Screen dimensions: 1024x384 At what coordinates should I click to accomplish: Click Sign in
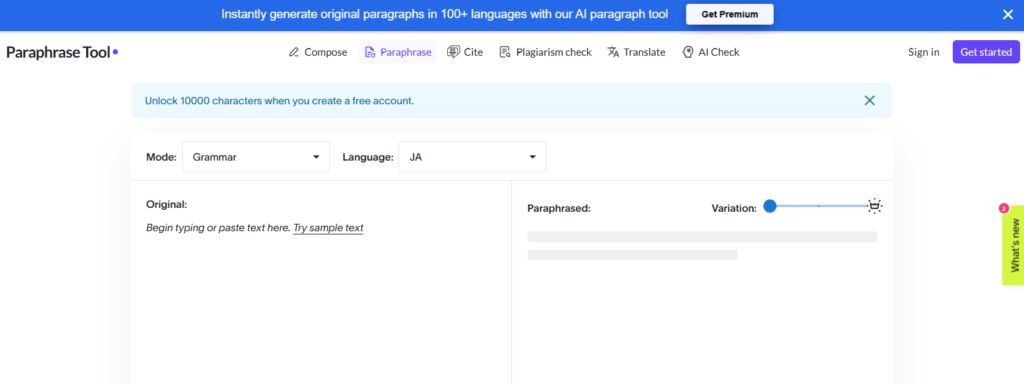coord(923,52)
